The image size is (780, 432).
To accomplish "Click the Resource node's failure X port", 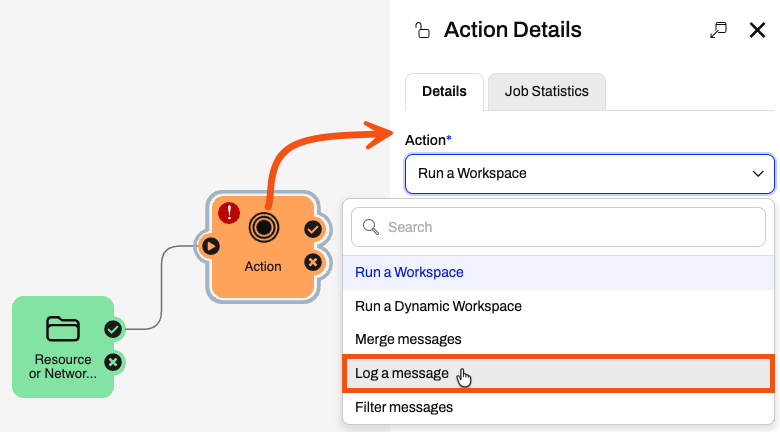I will [x=113, y=362].
